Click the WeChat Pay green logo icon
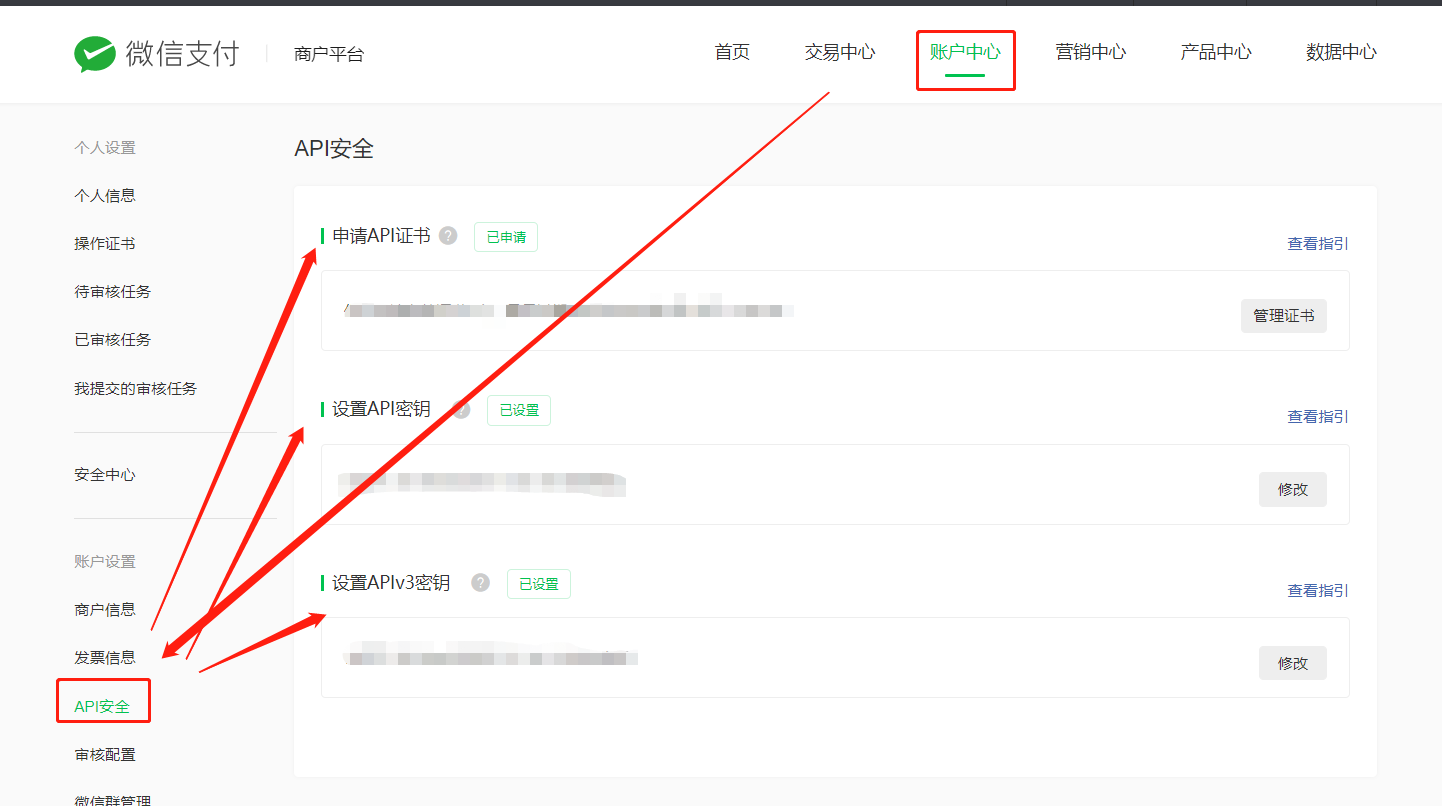Viewport: 1442px width, 806px height. click(x=95, y=54)
